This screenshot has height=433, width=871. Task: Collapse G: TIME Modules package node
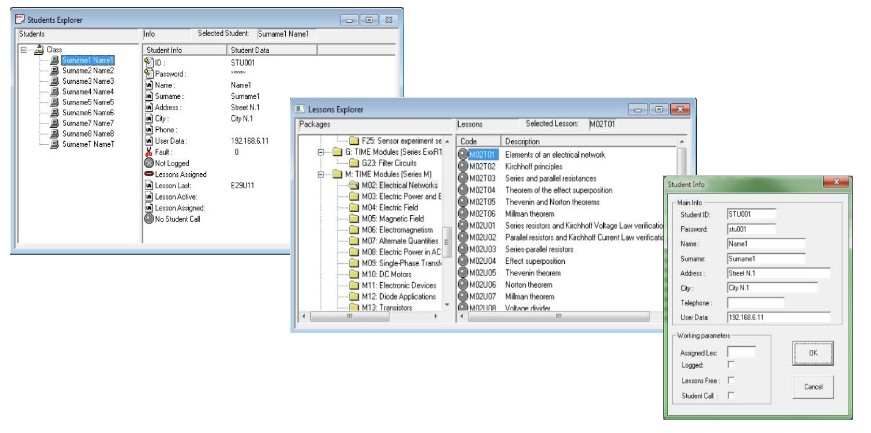322,152
